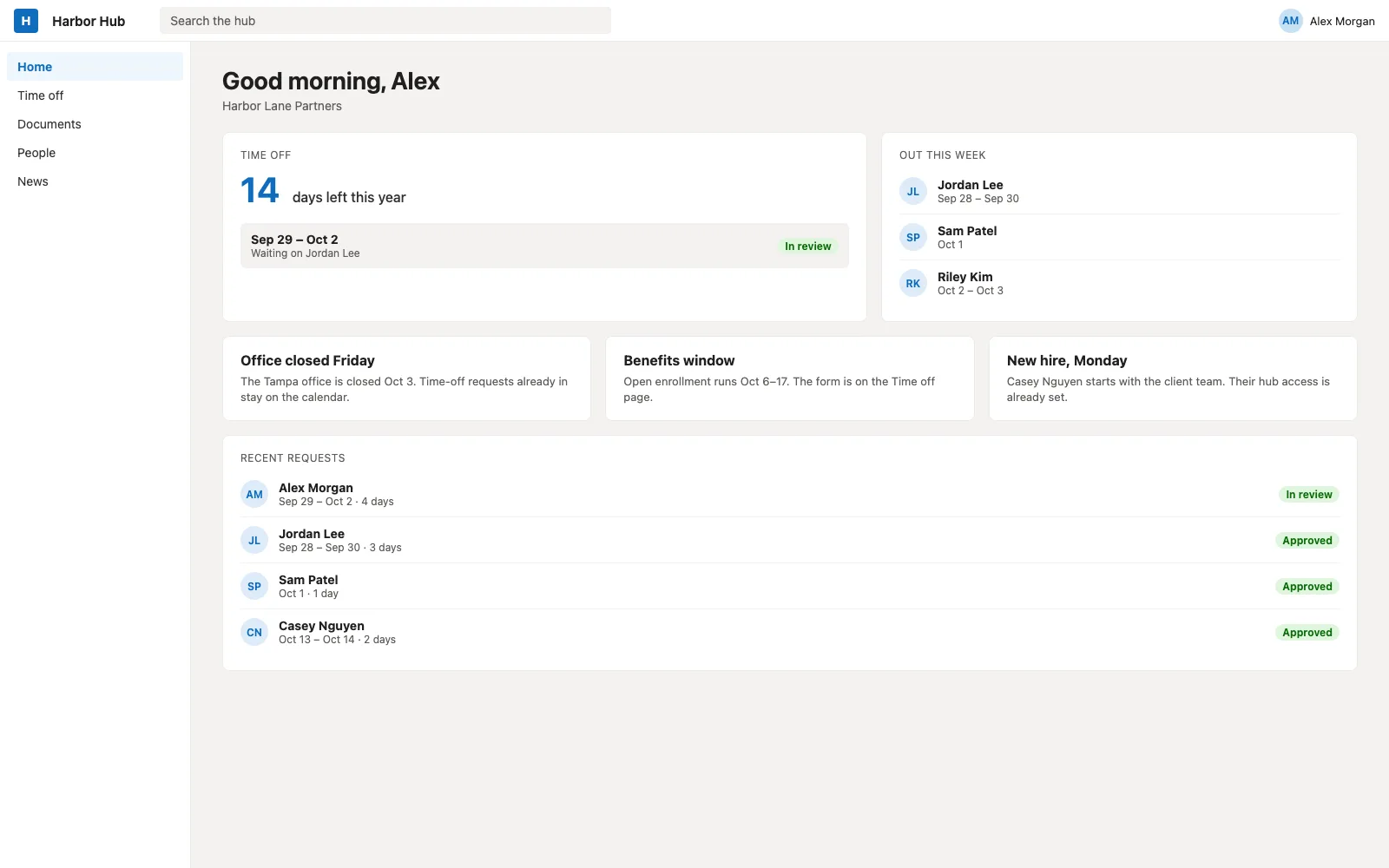1389x868 pixels.
Task: Click the TIME OFF card heading
Action: pos(266,155)
